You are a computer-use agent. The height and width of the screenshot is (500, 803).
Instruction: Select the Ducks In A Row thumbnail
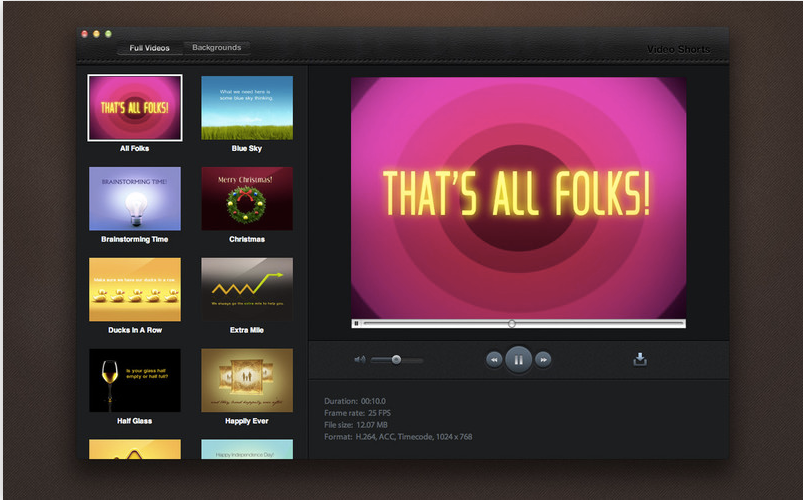click(x=135, y=289)
